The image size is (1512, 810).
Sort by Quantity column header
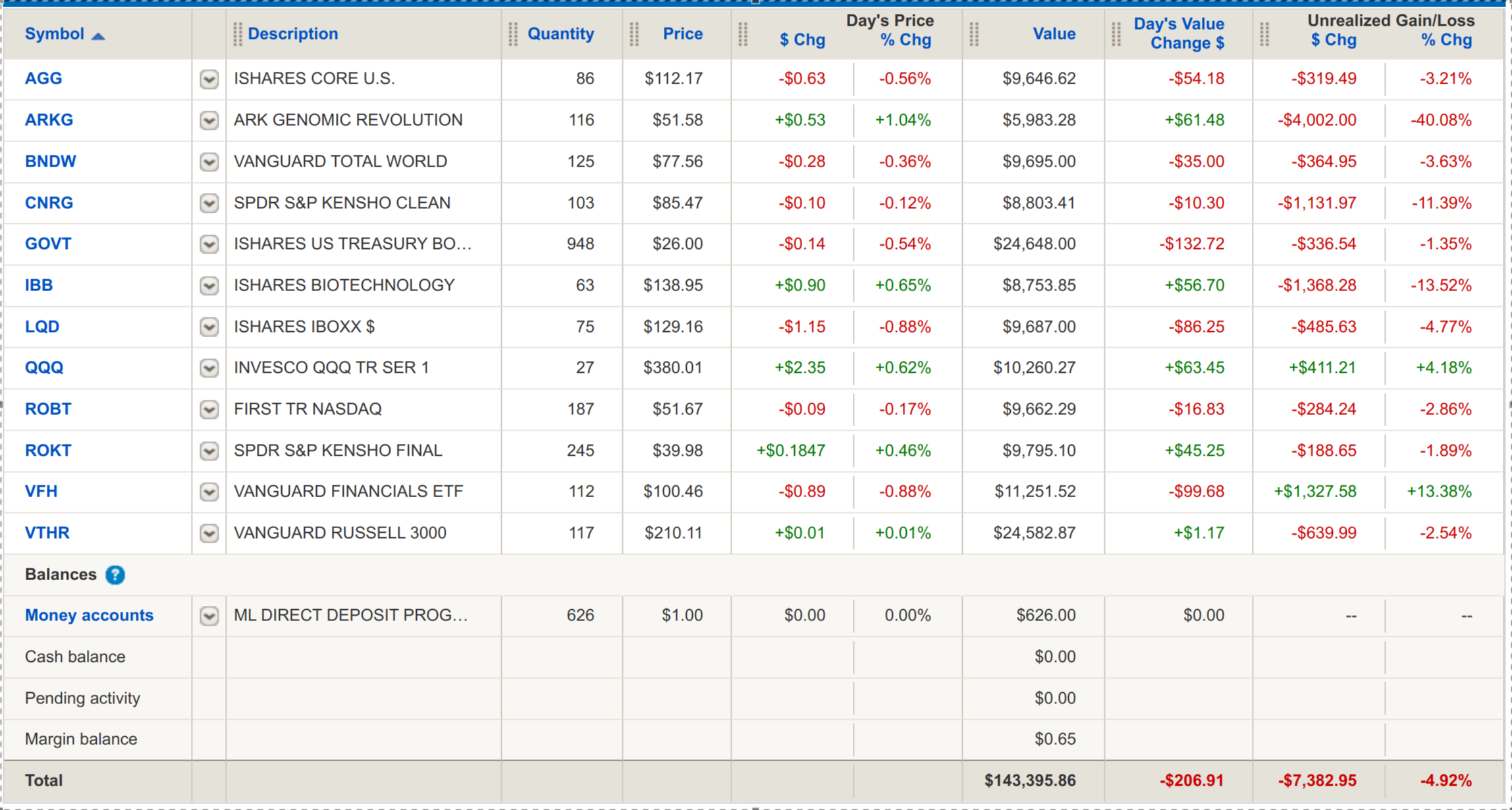click(560, 34)
